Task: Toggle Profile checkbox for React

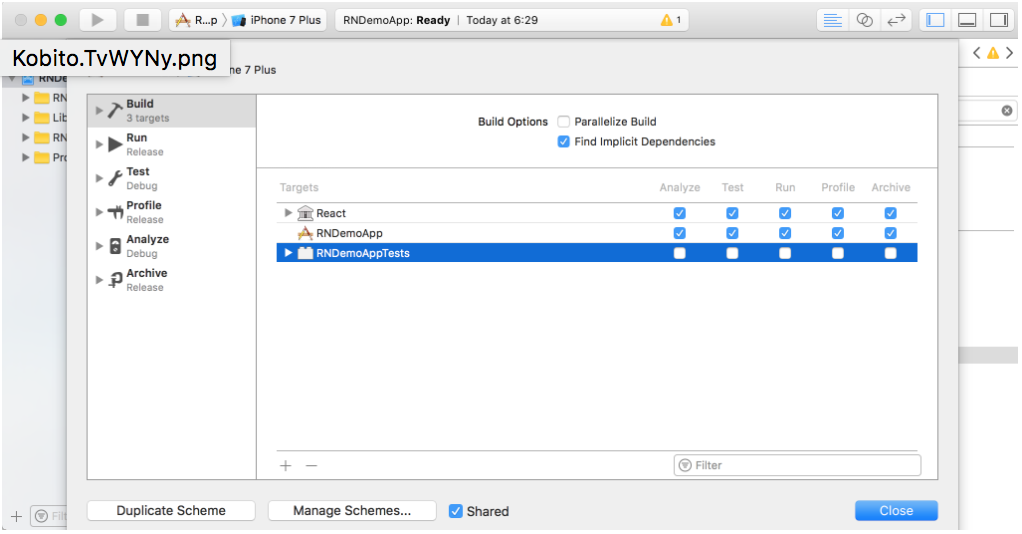Action: (838, 213)
